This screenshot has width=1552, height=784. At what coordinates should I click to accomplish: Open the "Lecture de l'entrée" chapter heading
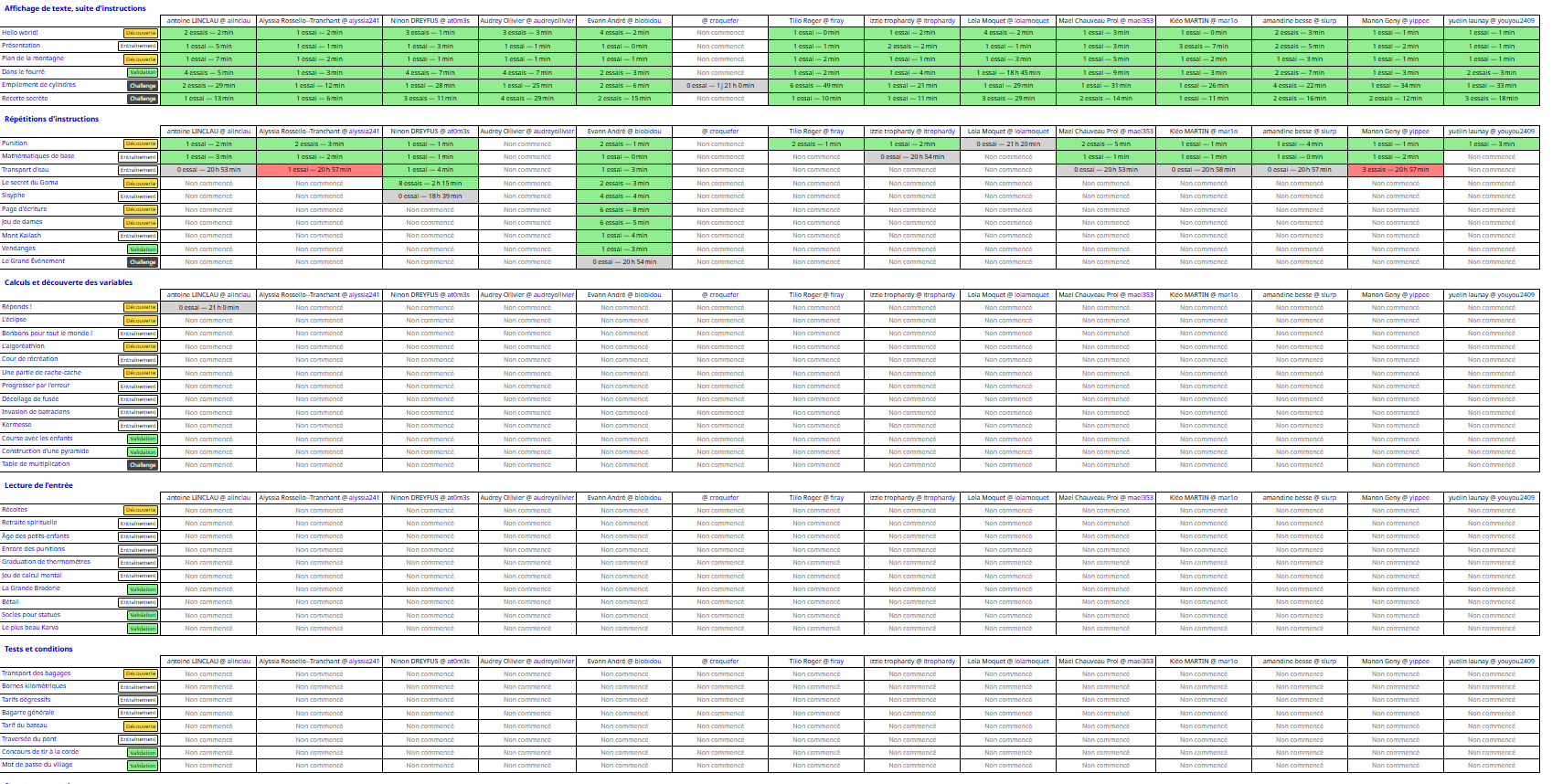38,485
